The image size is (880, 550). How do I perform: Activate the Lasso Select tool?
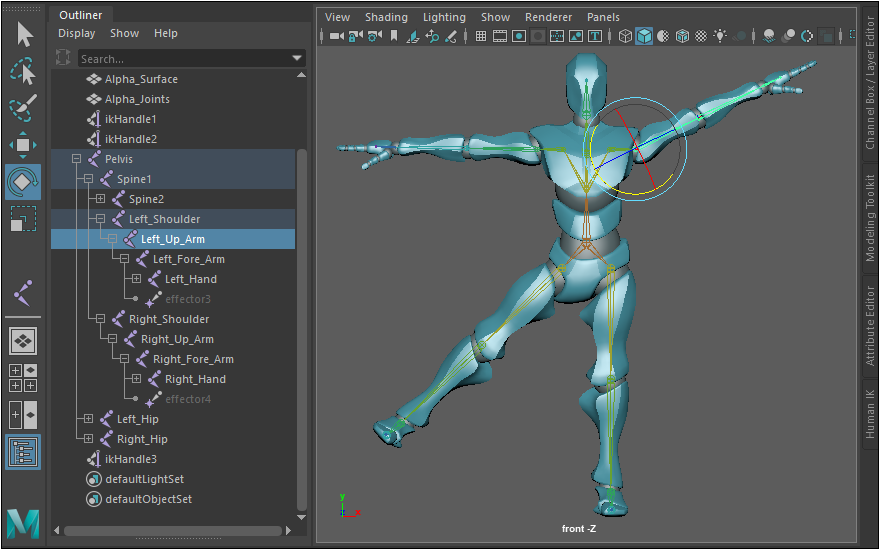pyautogui.click(x=23, y=71)
